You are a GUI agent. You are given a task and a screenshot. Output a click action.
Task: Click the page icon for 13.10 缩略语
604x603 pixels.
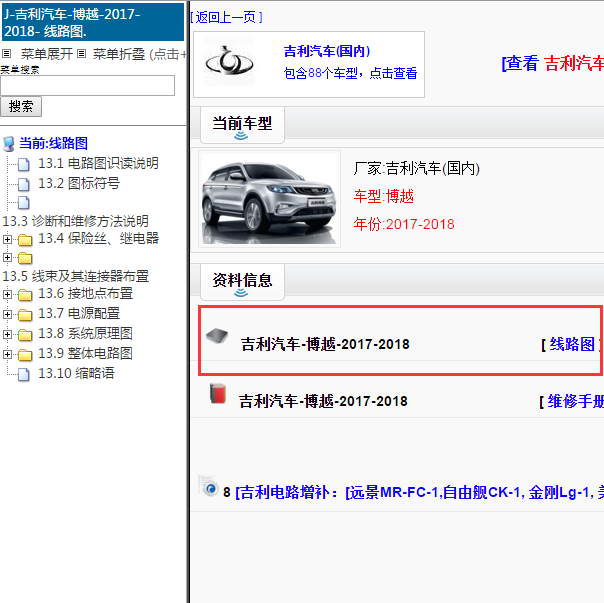[x=24, y=374]
